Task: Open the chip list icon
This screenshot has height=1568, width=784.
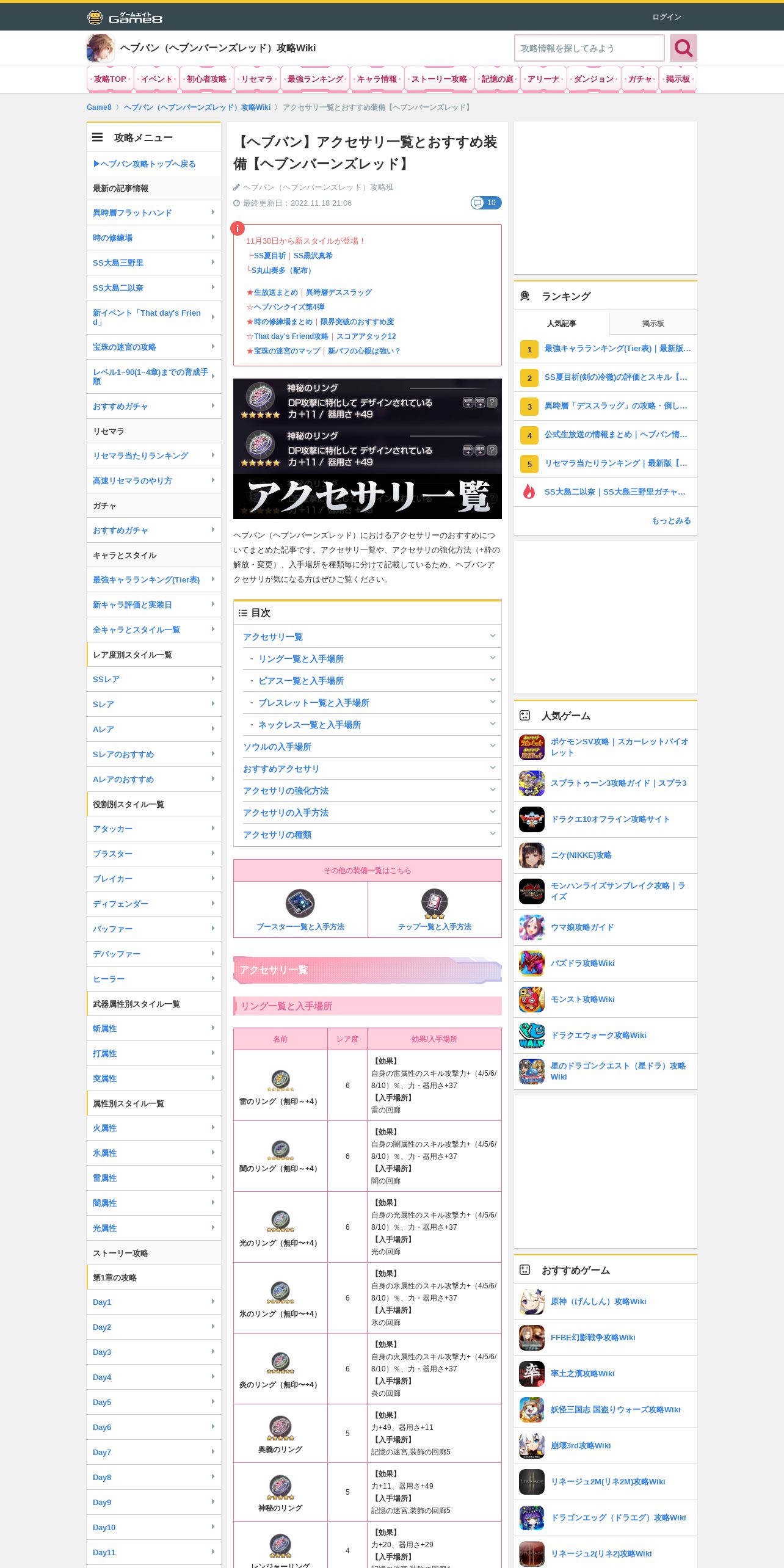Action: pyautogui.click(x=434, y=903)
